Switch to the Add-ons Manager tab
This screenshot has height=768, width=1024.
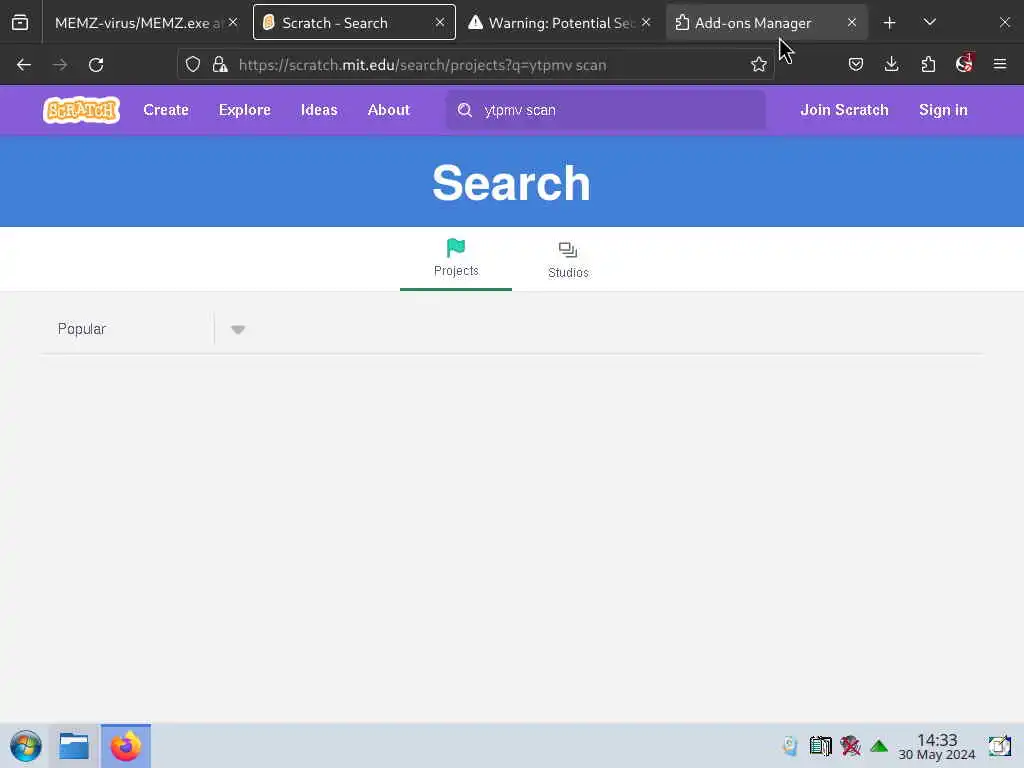coord(767,23)
